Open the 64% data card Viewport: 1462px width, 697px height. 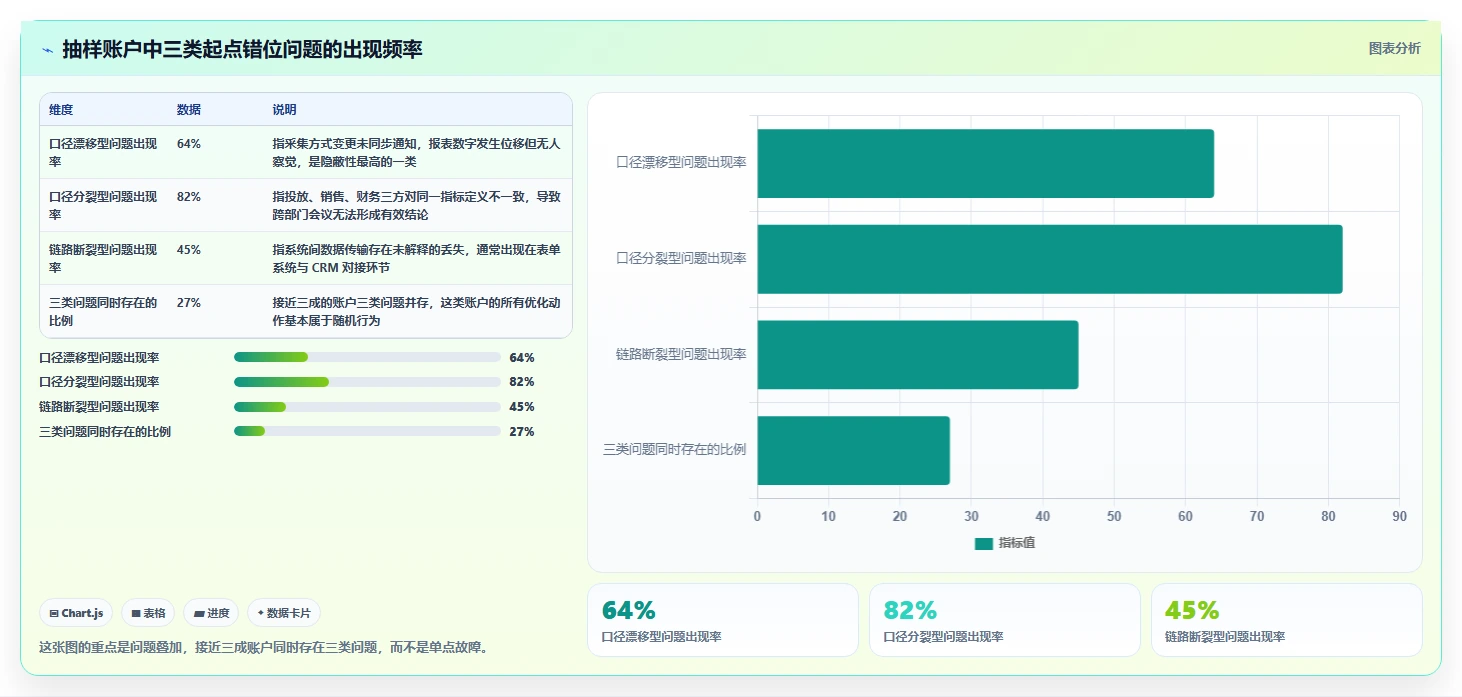pyautogui.click(x=723, y=620)
